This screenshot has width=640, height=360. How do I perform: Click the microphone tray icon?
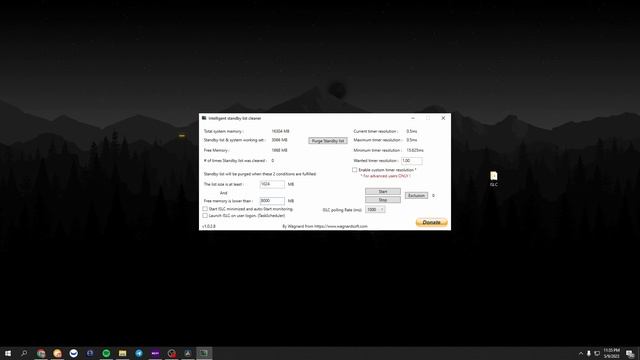tap(589, 353)
